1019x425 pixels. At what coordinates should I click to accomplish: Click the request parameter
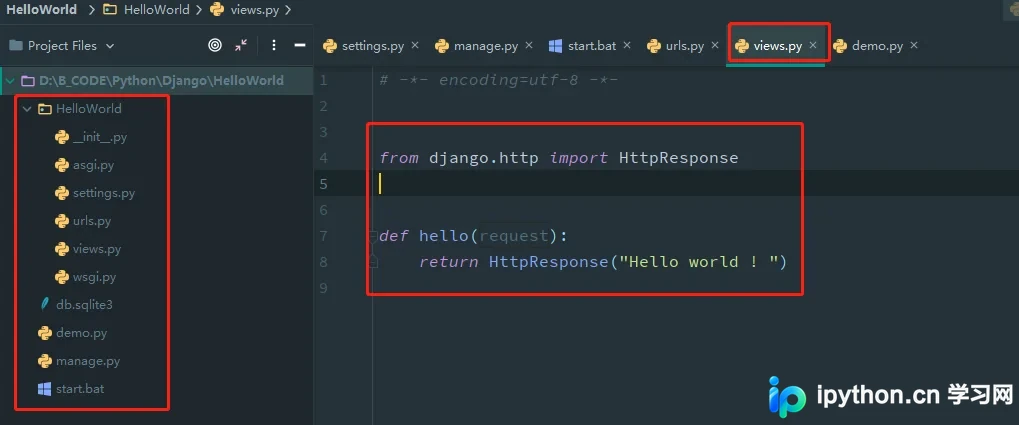(x=514, y=236)
